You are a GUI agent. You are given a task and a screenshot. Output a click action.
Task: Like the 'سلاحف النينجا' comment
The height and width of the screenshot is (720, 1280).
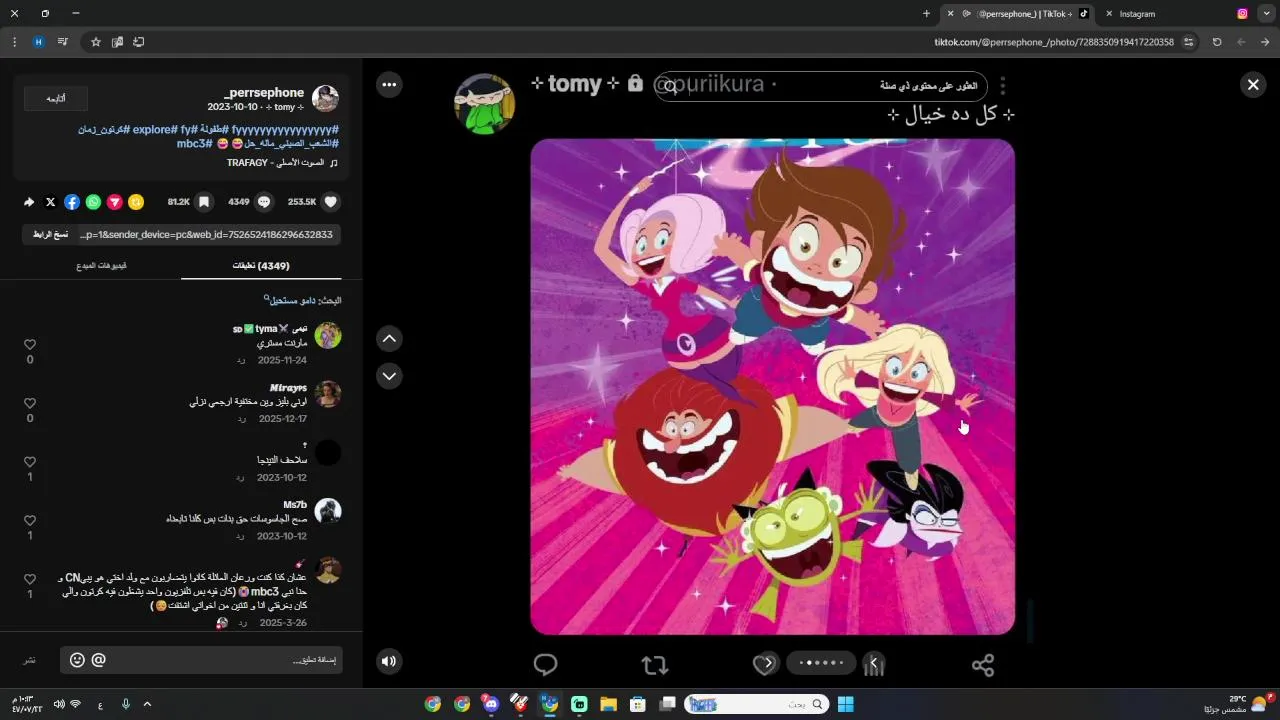pos(30,462)
